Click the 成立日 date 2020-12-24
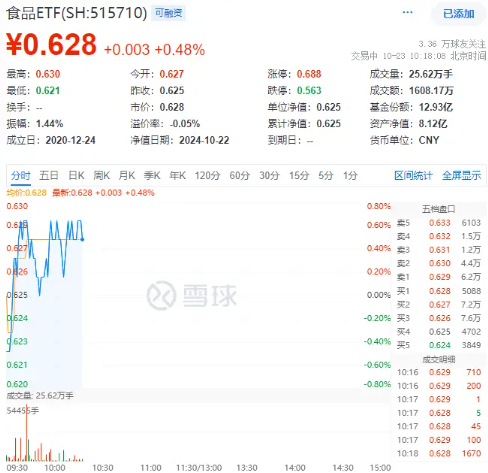488x473 pixels. [x=70, y=140]
